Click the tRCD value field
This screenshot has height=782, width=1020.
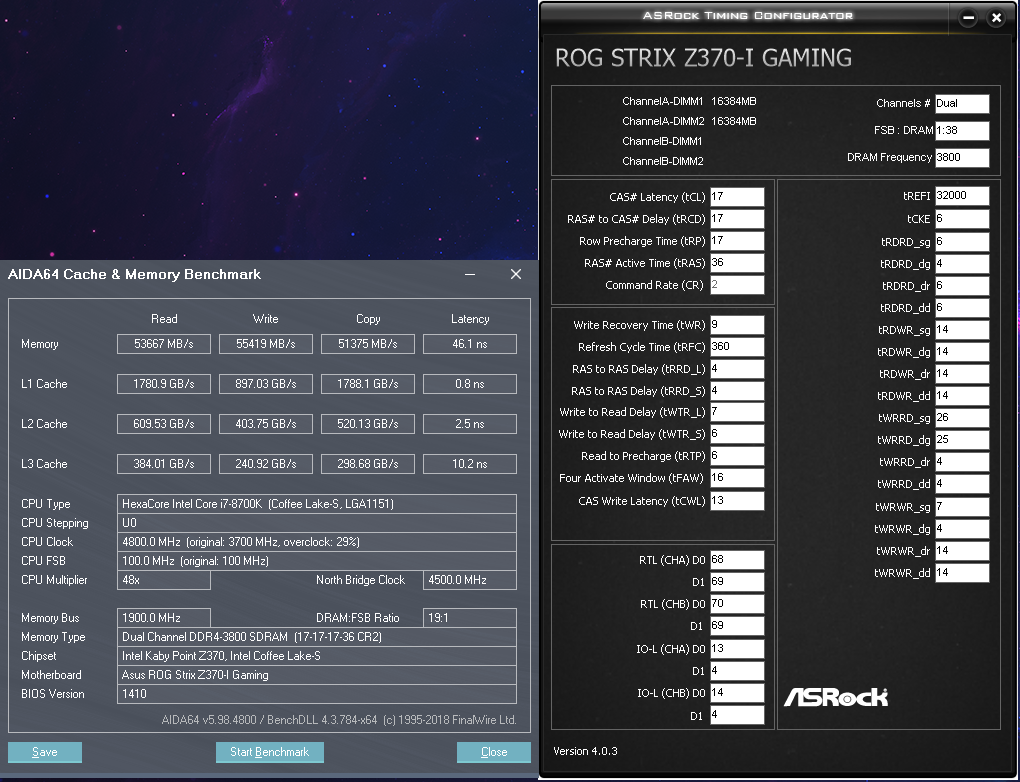(x=737, y=219)
